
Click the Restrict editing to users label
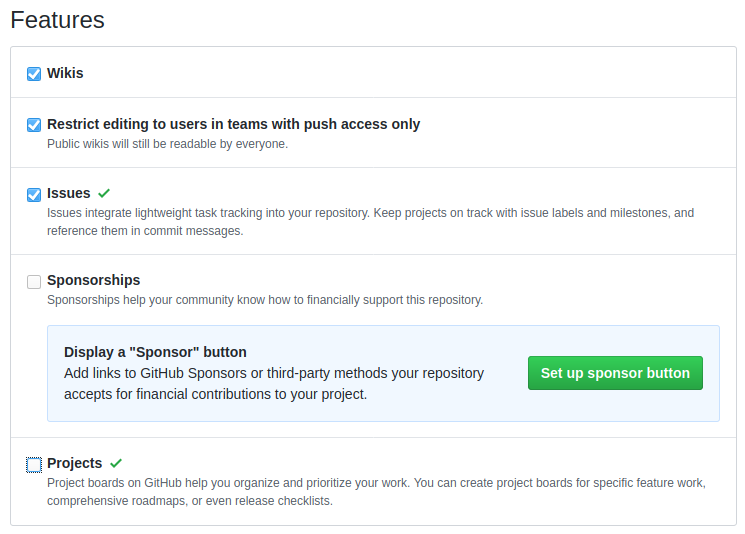point(233,124)
